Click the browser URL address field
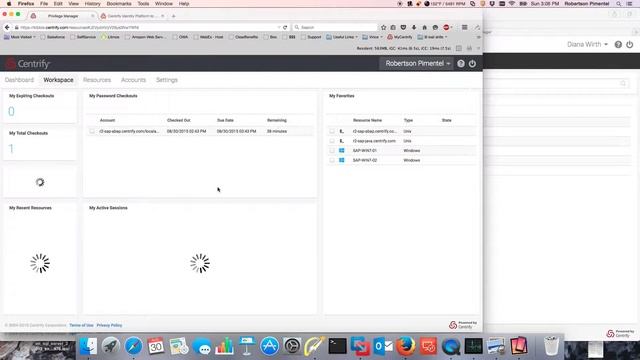Image resolution: width=640 pixels, height=360 pixels. pos(147,27)
